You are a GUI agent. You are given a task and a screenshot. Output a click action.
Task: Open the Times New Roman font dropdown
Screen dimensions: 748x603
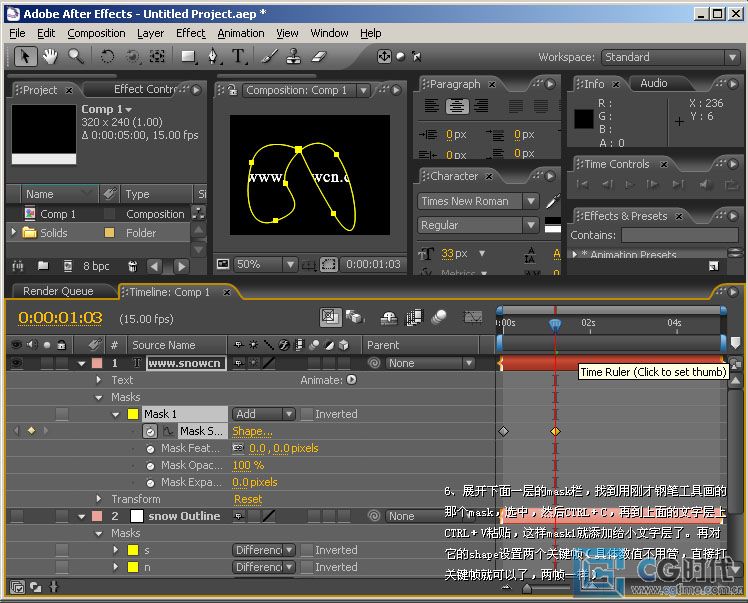[478, 201]
